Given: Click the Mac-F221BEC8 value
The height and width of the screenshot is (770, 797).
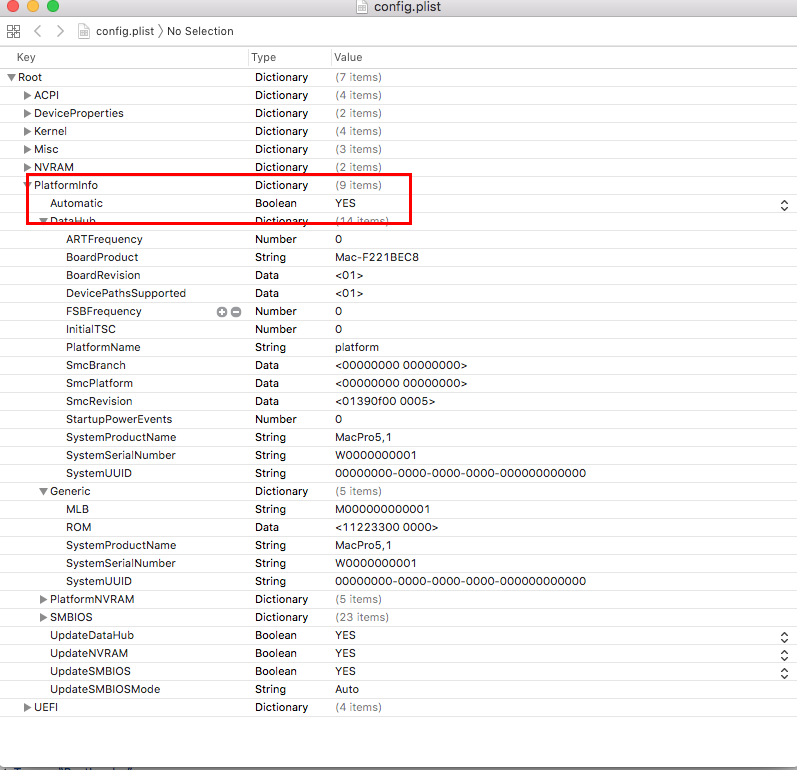Looking at the screenshot, I should coord(377,257).
